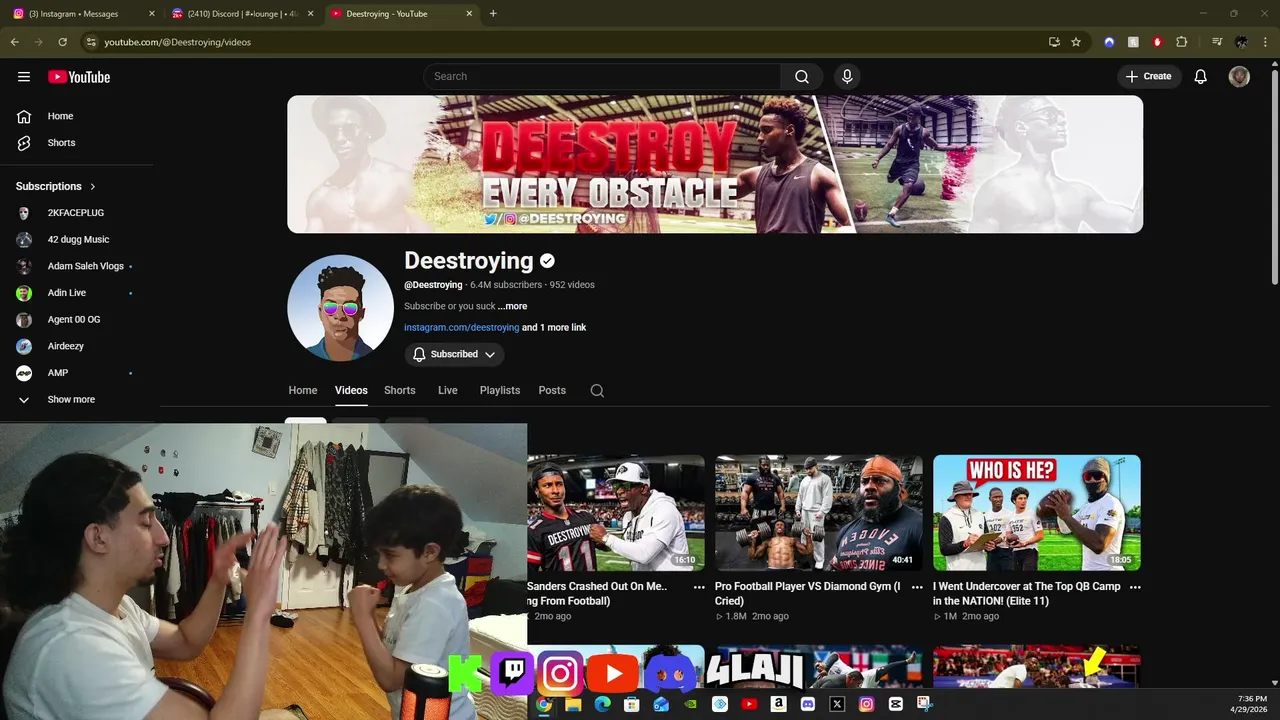Select the Videos tab
The width and height of the screenshot is (1280, 720).
click(351, 391)
